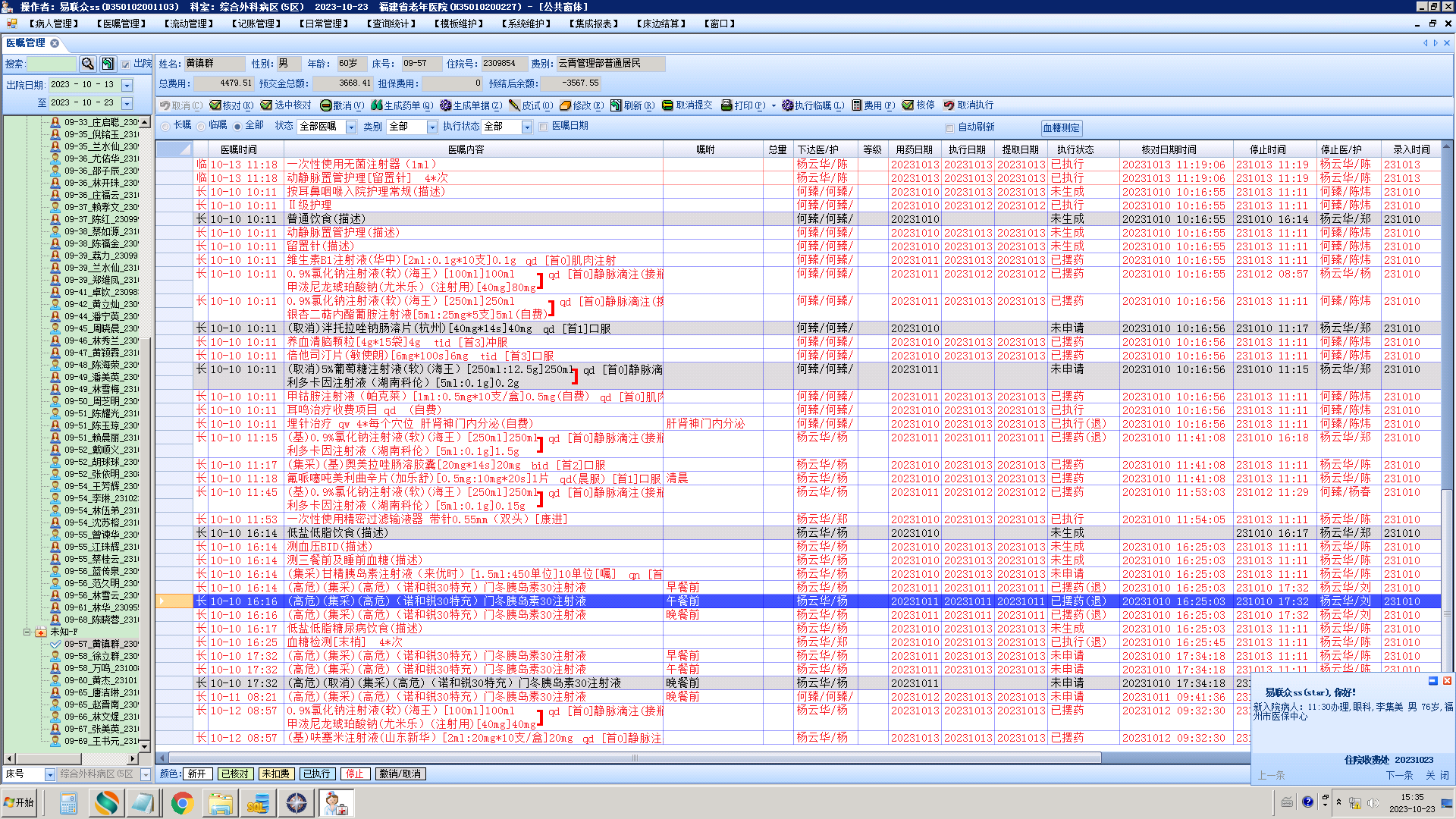Click the 血糖测定 button
Image resolution: width=1456 pixels, height=819 pixels.
(1061, 127)
